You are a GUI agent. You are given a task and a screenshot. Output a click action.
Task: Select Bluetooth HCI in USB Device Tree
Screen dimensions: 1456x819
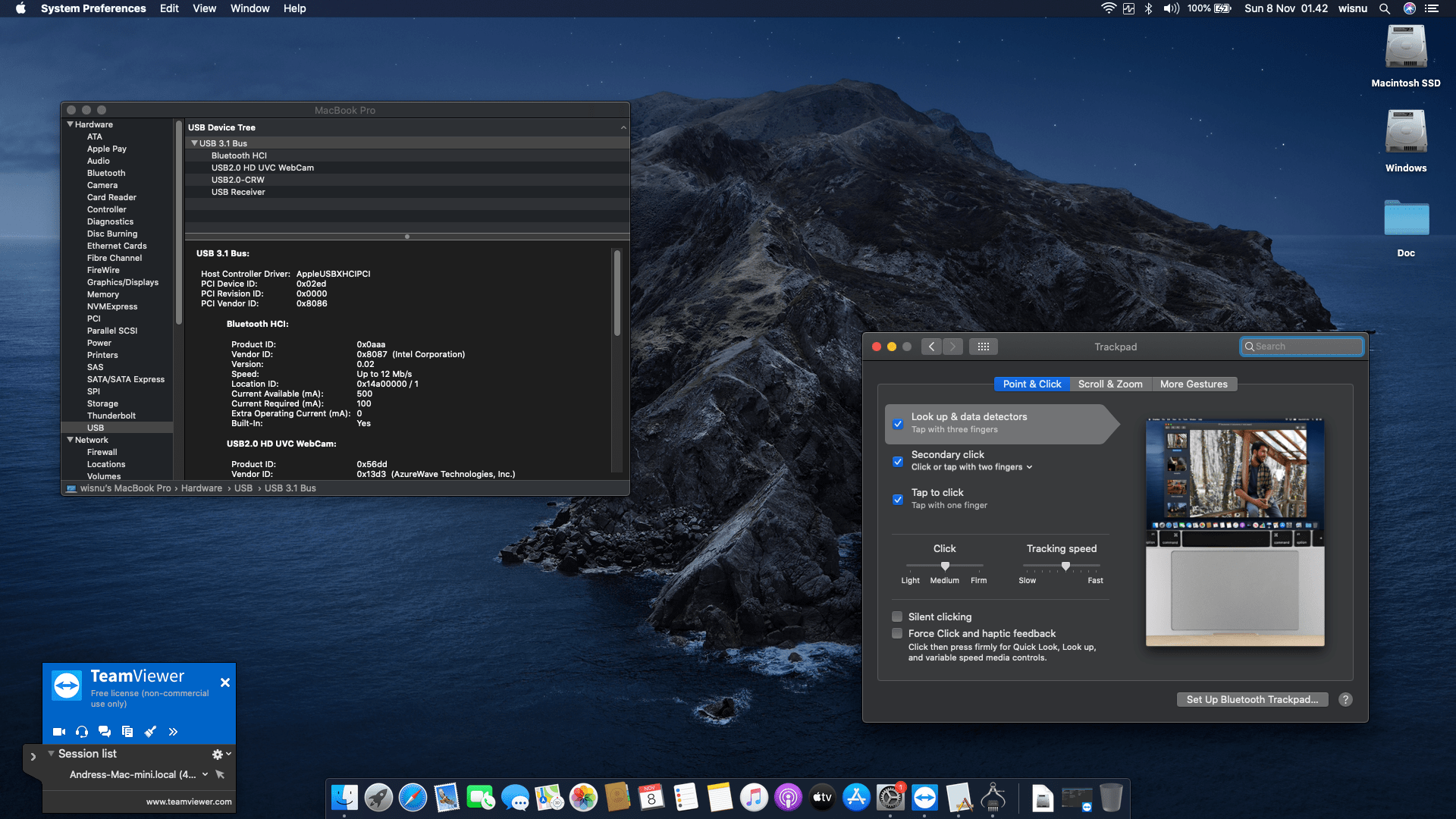point(240,155)
